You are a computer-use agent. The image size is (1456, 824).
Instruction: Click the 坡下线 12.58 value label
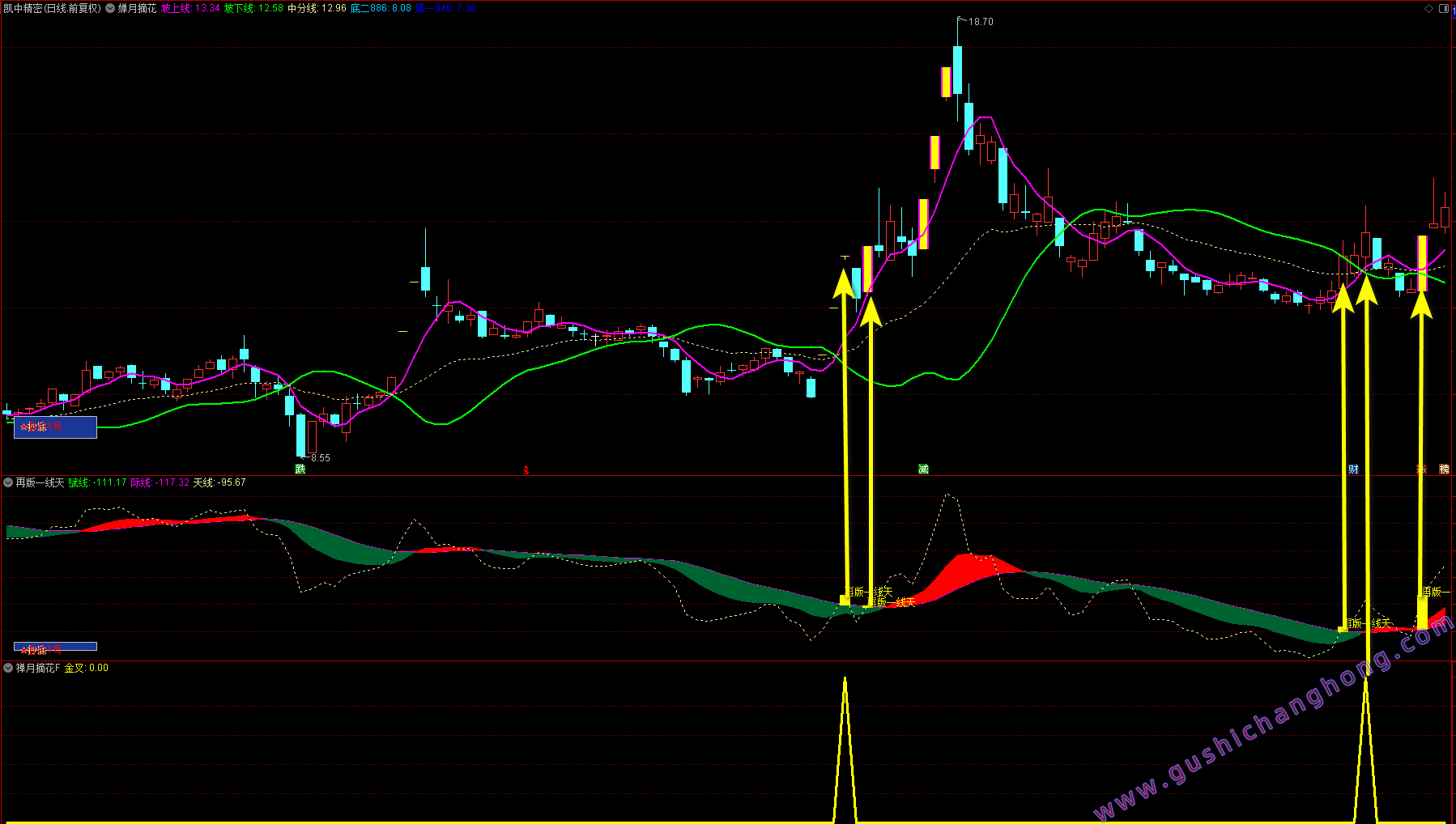pos(254,8)
